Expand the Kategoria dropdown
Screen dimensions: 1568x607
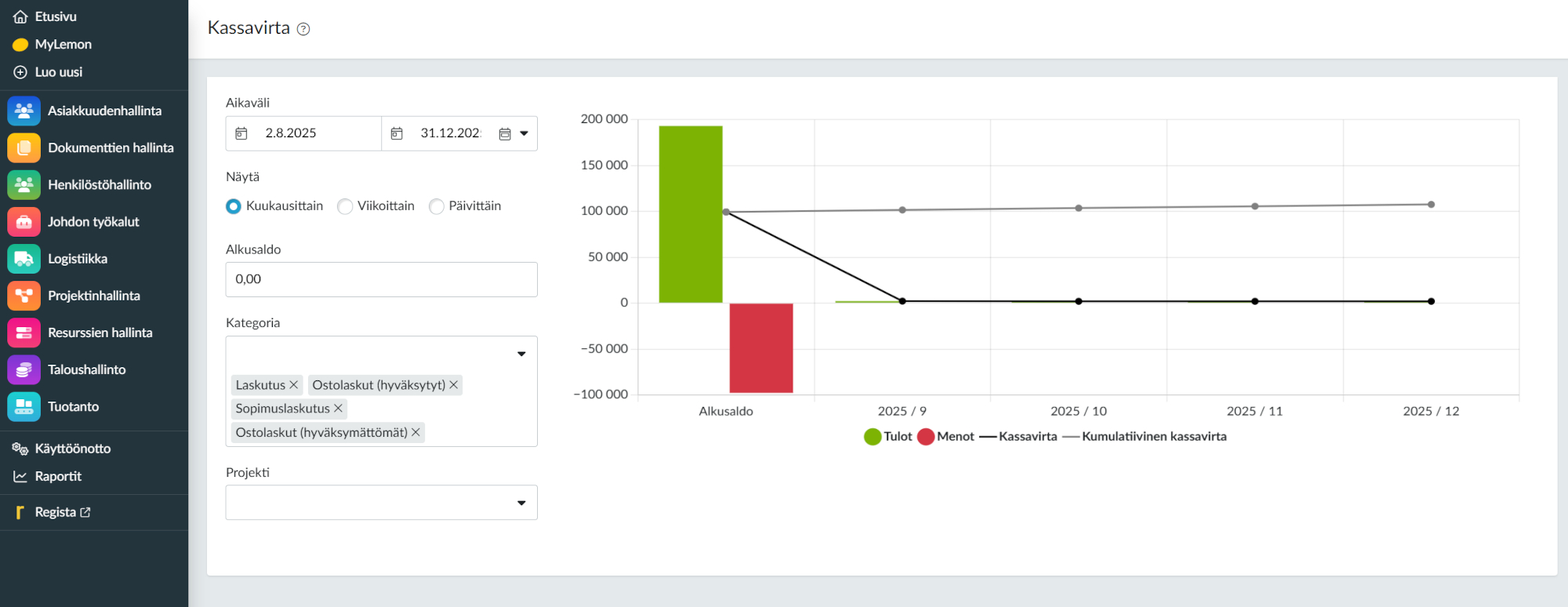click(521, 354)
